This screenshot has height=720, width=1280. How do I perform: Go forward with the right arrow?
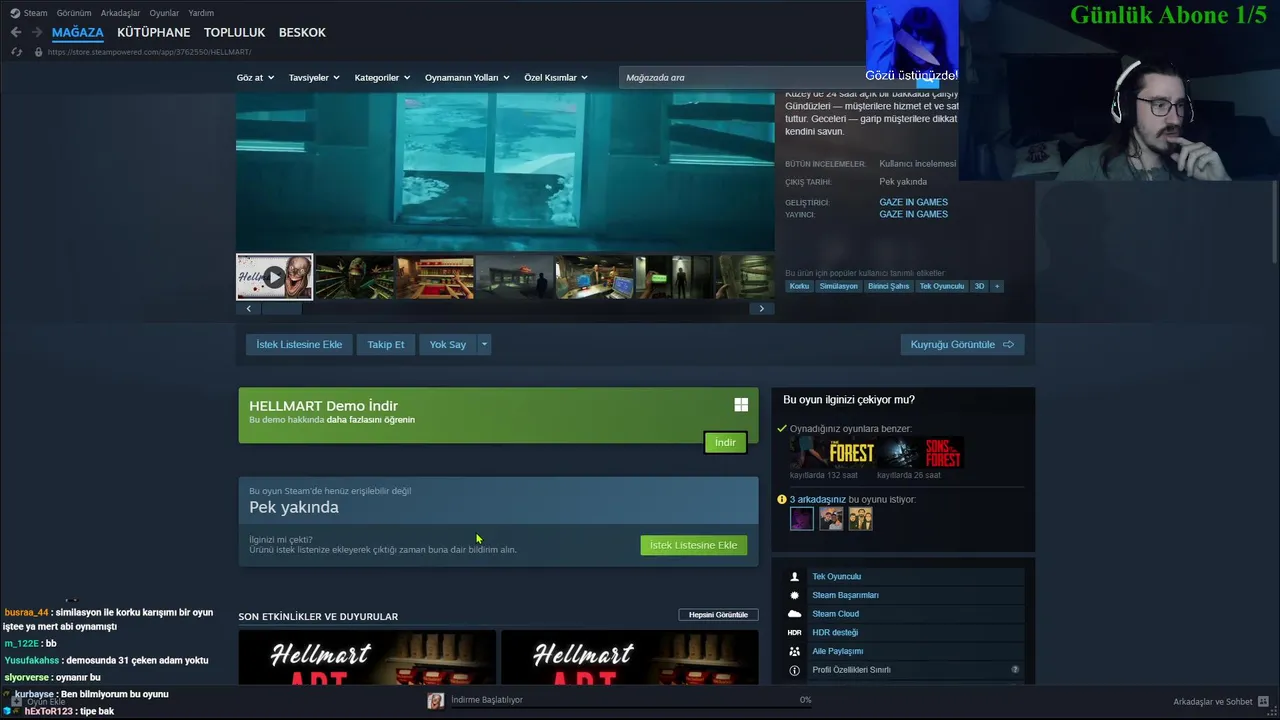tap(37, 32)
